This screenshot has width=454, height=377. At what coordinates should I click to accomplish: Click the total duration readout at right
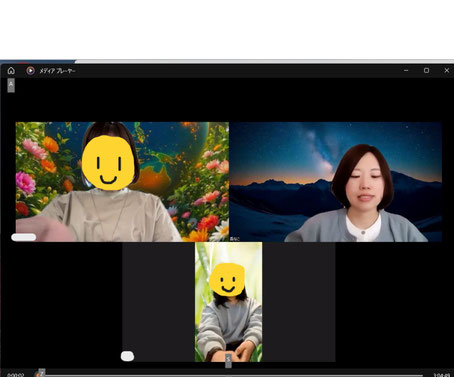pos(442,375)
